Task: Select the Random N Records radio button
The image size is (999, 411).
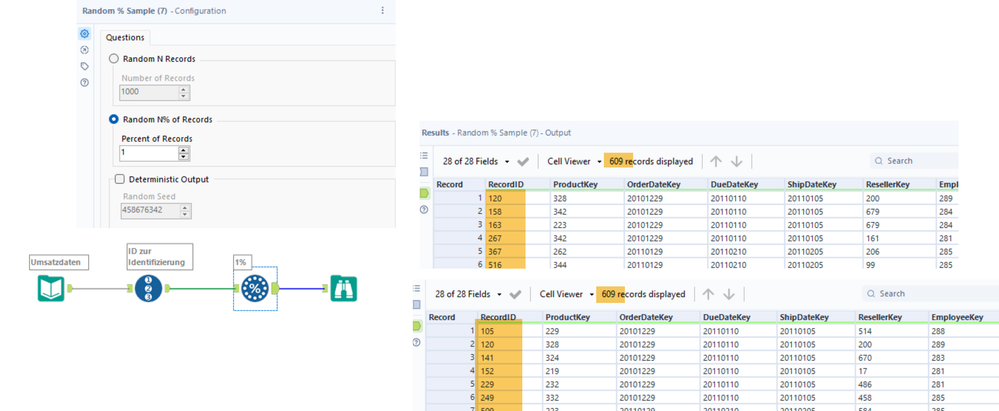Action: coord(114,59)
